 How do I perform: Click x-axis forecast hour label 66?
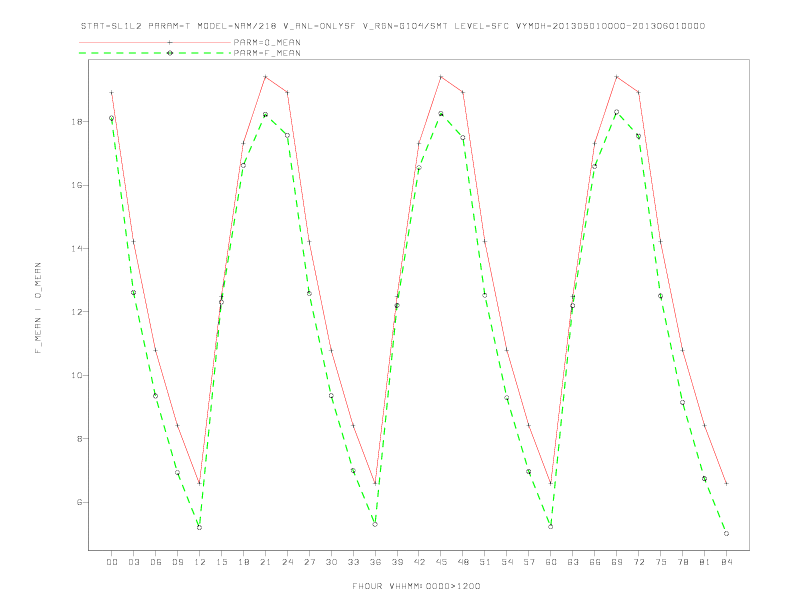click(x=595, y=562)
